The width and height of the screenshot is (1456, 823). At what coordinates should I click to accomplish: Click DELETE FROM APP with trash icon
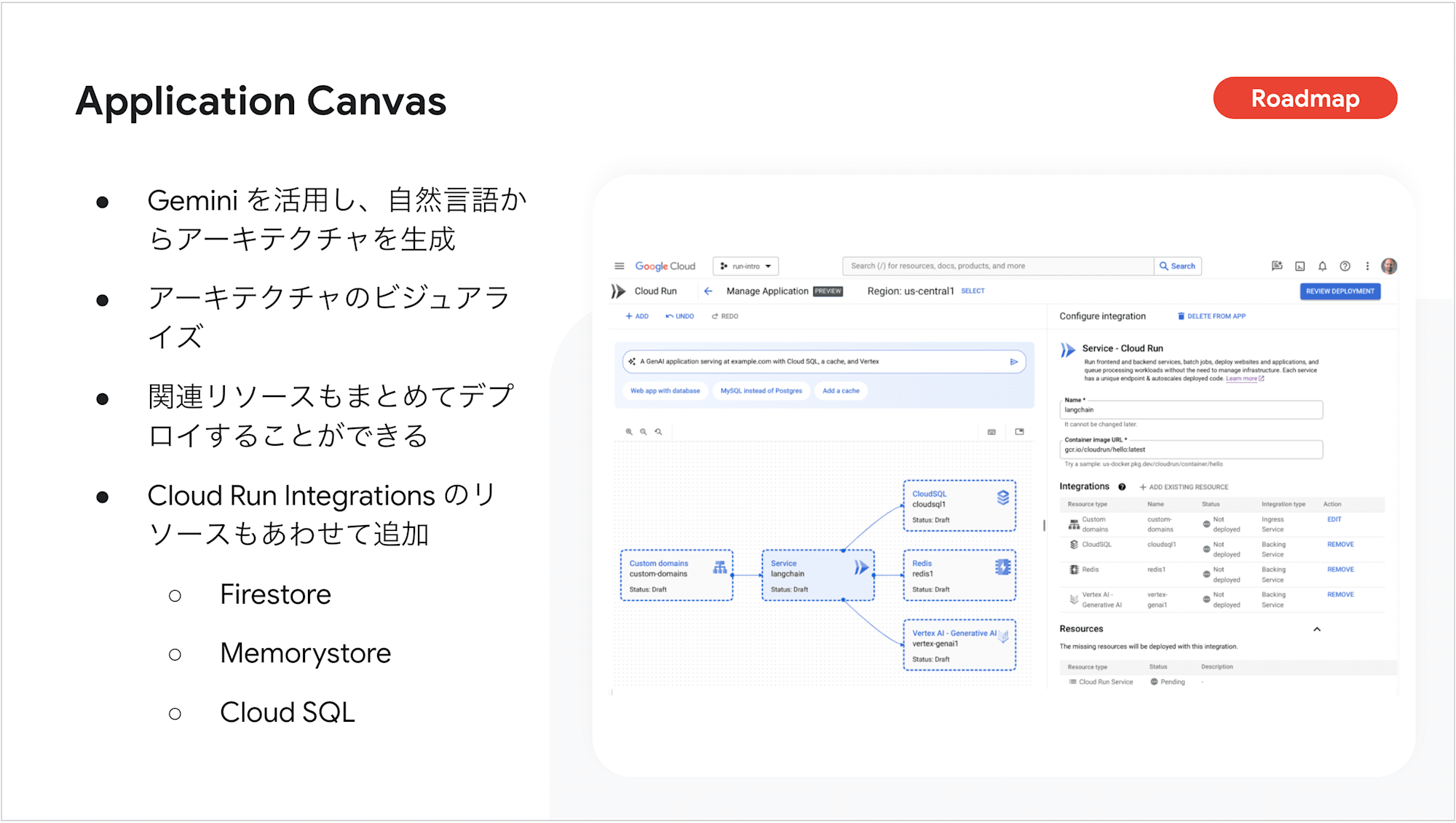1211,317
